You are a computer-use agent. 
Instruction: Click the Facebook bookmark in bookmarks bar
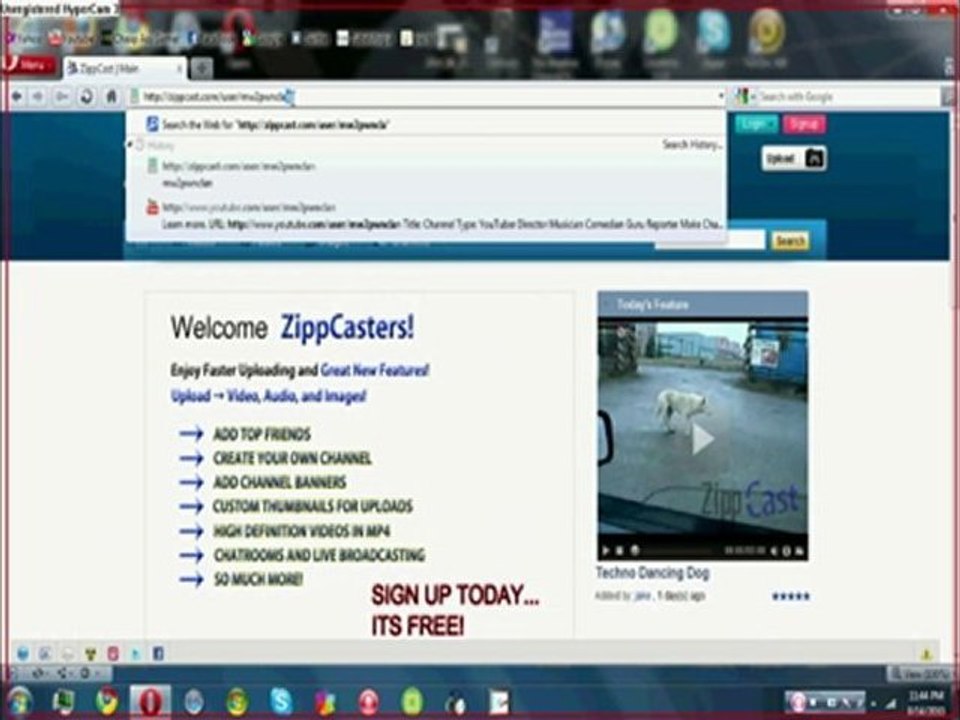coord(211,39)
